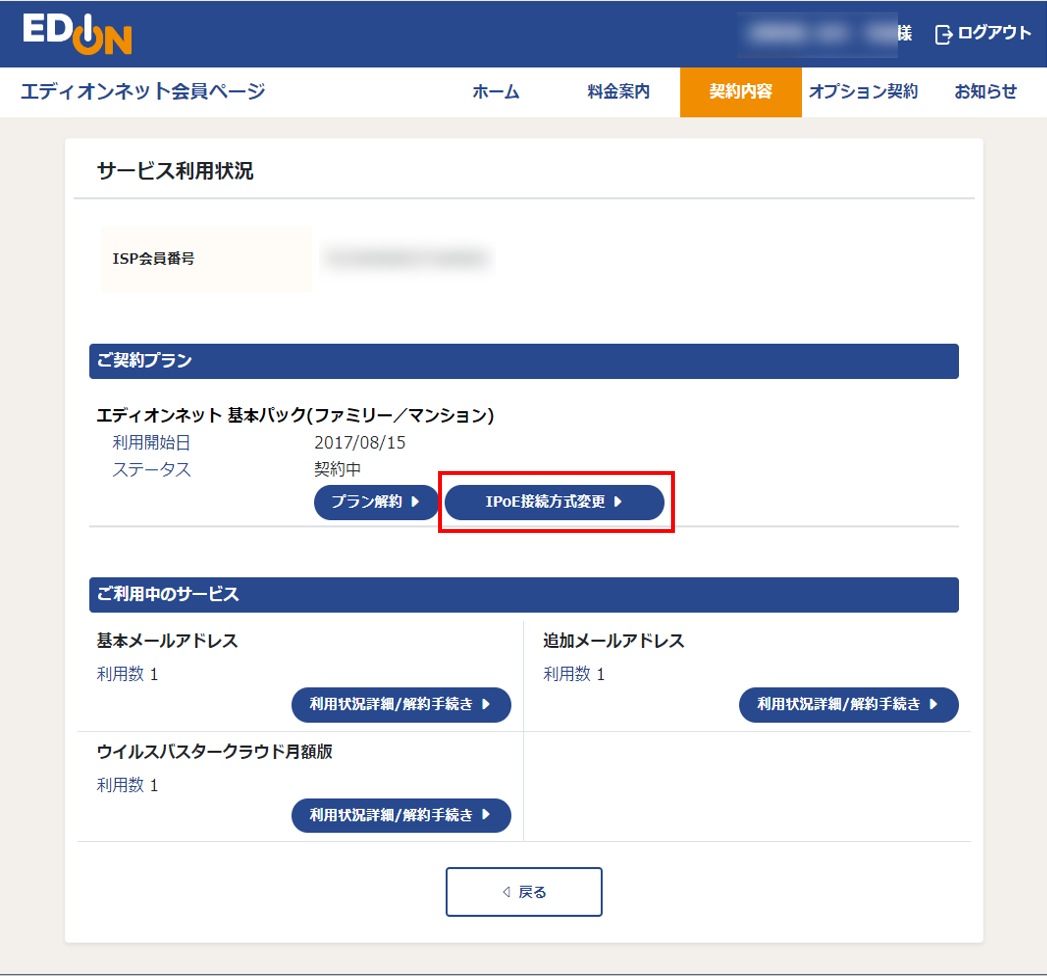Open 利用状況詳細/解約手続き for 追加メールアドレス
This screenshot has width=1047, height=976.
(848, 704)
